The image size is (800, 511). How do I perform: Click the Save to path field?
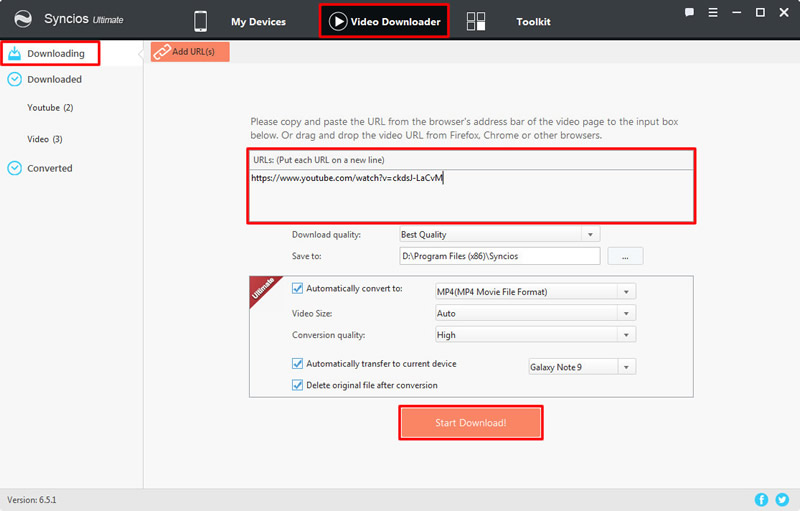(x=499, y=256)
